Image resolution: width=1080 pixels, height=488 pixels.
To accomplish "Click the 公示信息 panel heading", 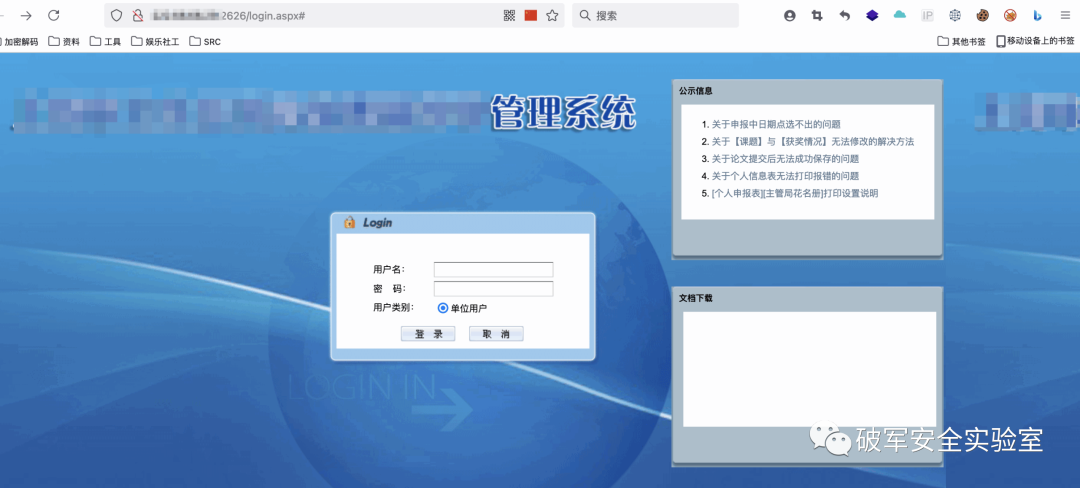I will click(x=696, y=91).
